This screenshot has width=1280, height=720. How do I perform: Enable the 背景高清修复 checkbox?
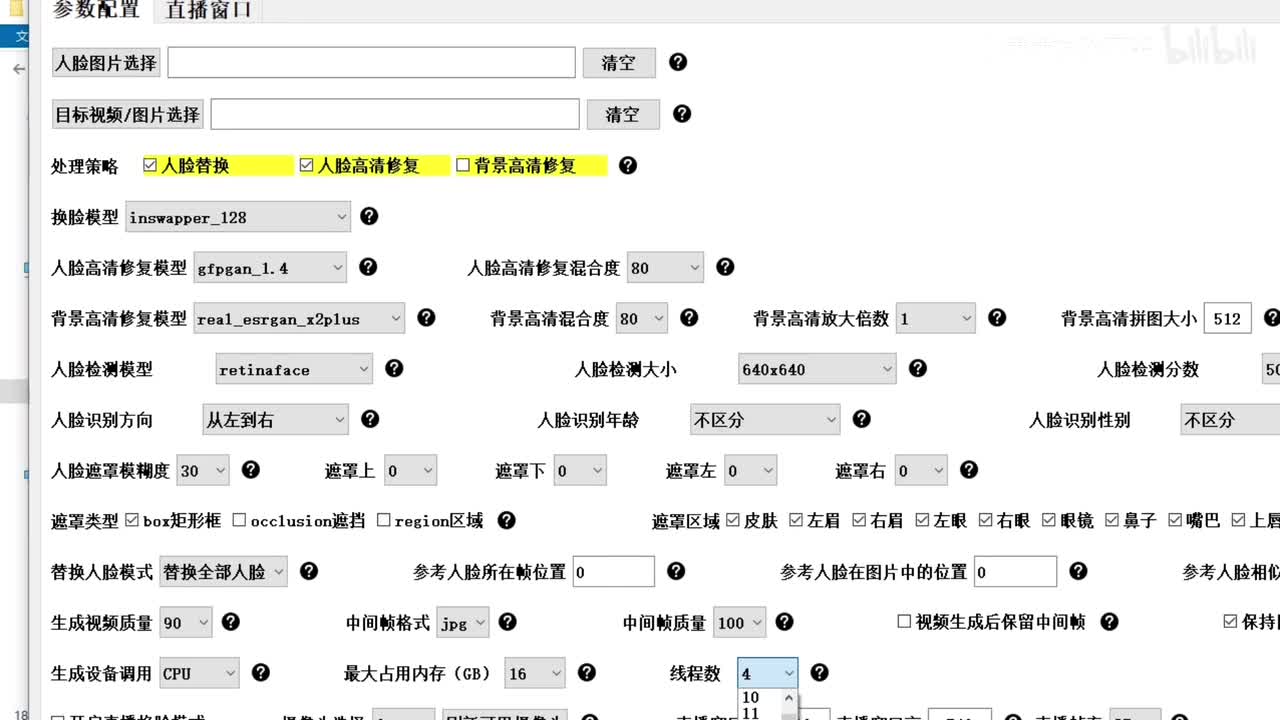click(463, 166)
